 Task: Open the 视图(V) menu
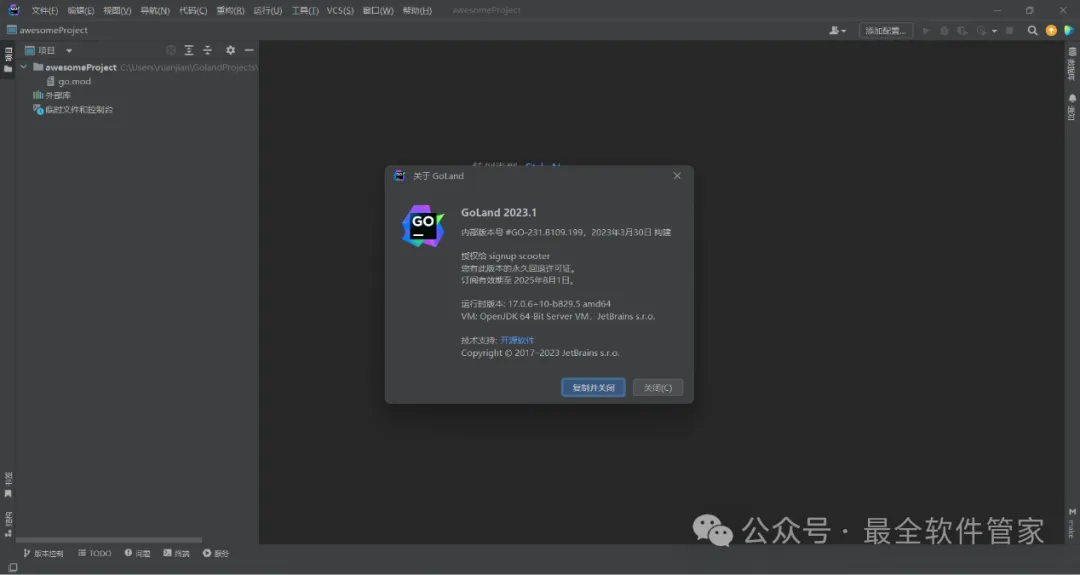pos(117,10)
